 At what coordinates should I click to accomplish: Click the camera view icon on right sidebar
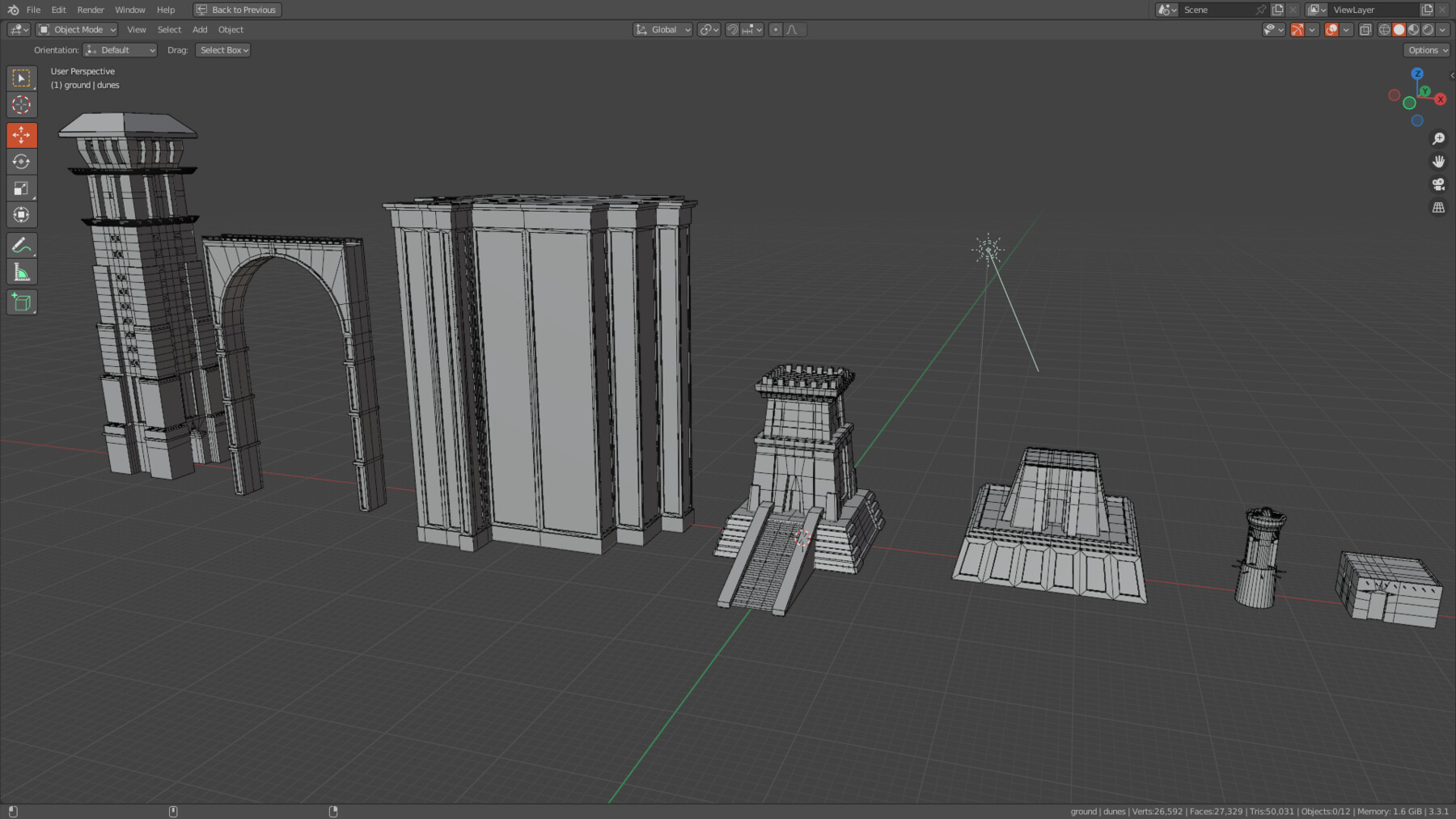point(1439,184)
